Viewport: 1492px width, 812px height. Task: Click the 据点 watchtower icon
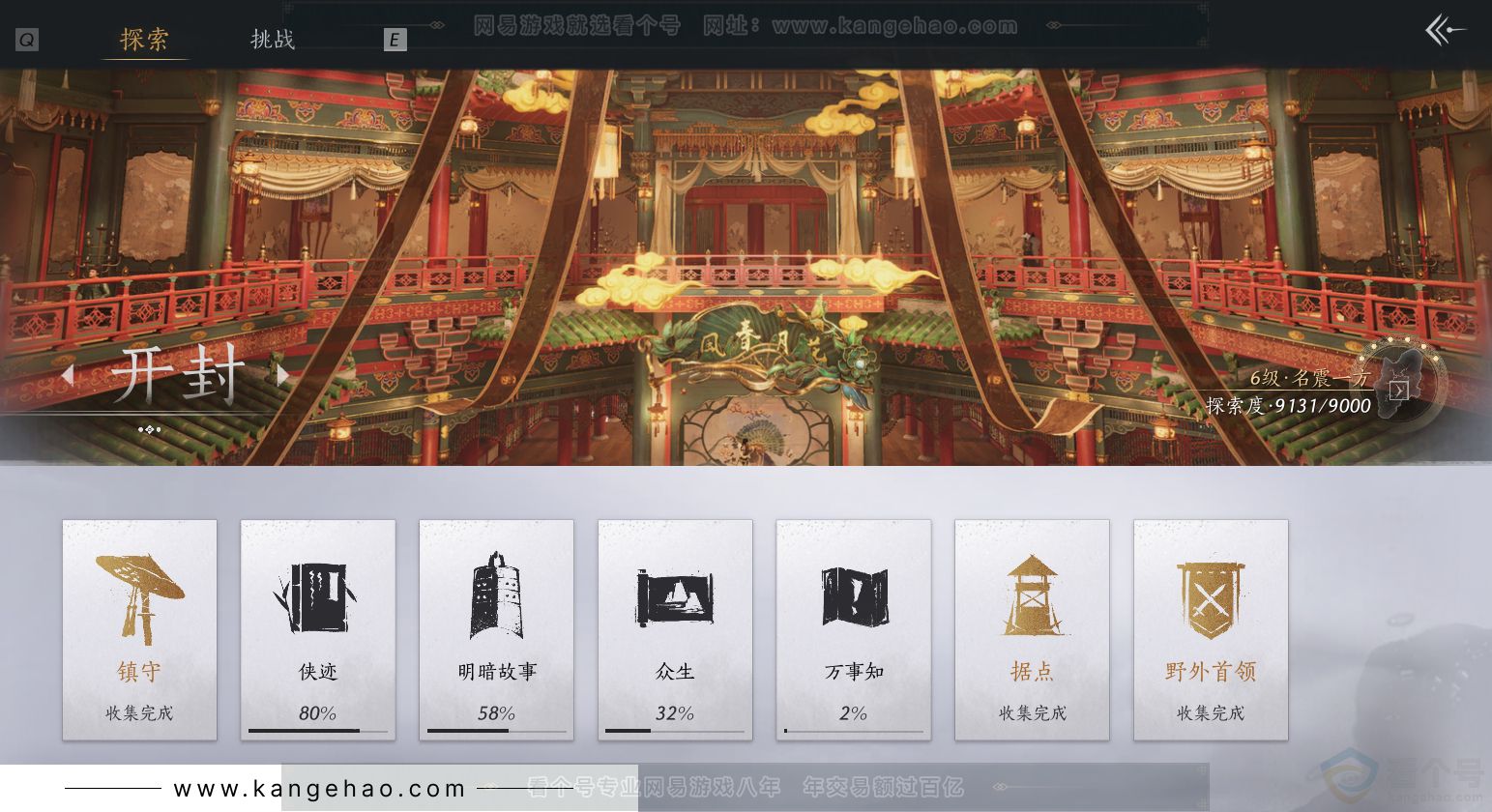[1032, 595]
